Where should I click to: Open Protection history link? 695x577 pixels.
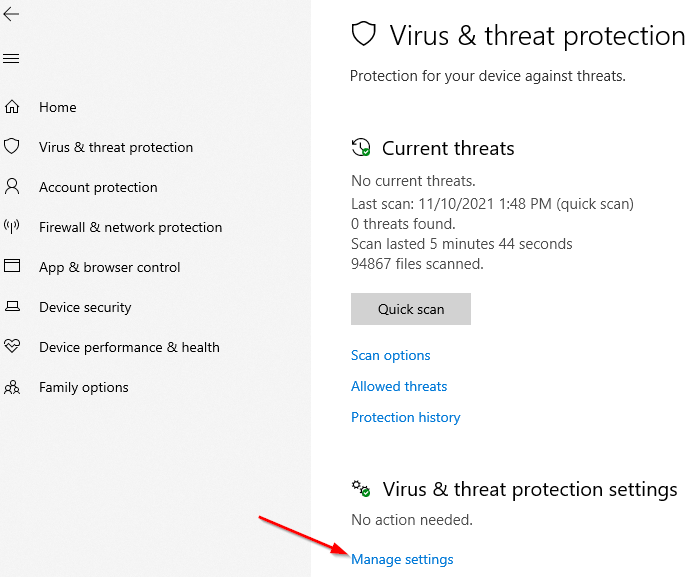click(x=406, y=417)
